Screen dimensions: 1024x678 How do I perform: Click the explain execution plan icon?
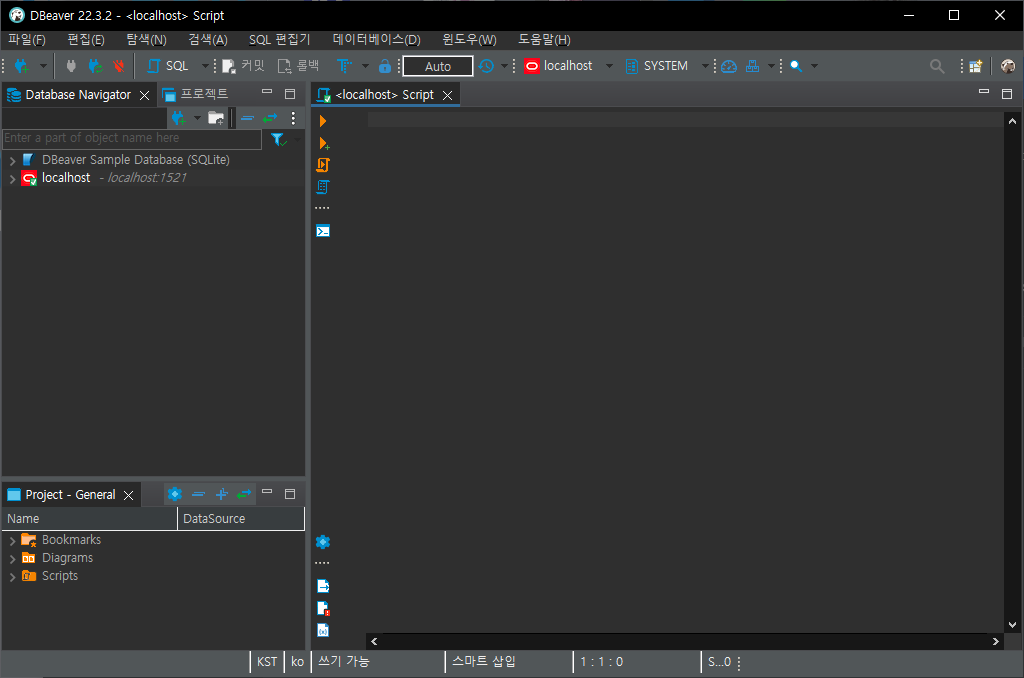point(323,187)
